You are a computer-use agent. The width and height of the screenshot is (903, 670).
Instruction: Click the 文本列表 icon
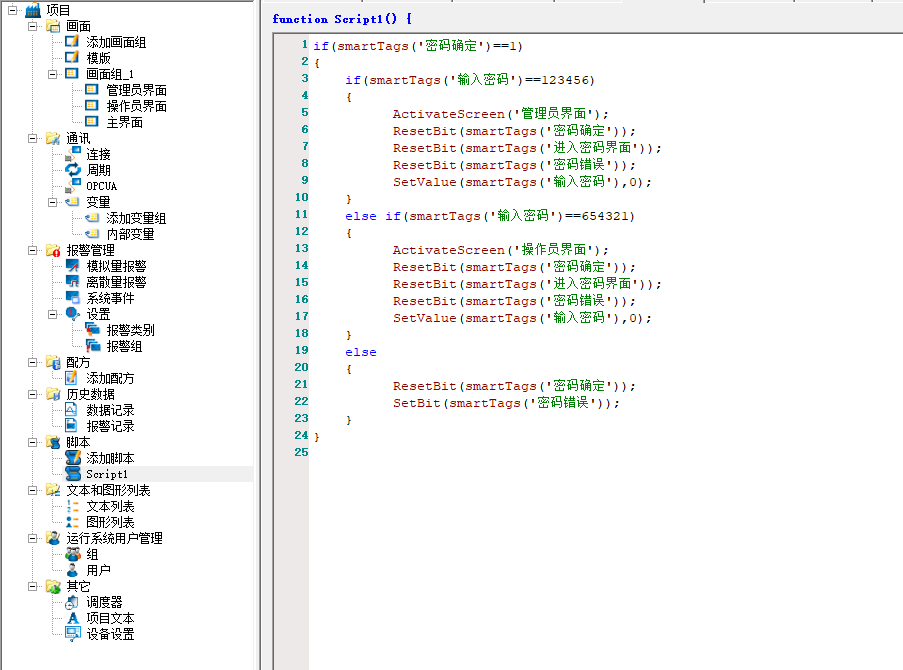click(73, 506)
